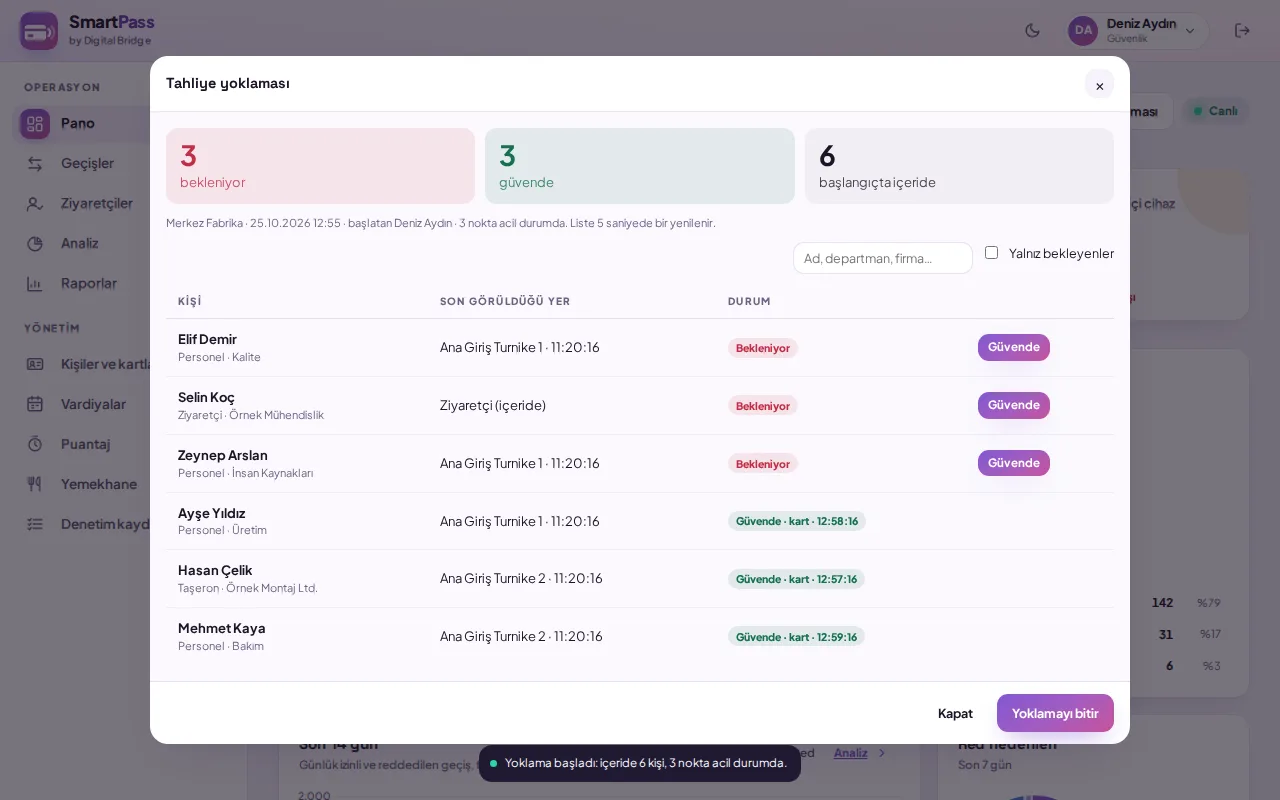Close the Tahliye yoklaması dialog with X

click(x=1099, y=85)
